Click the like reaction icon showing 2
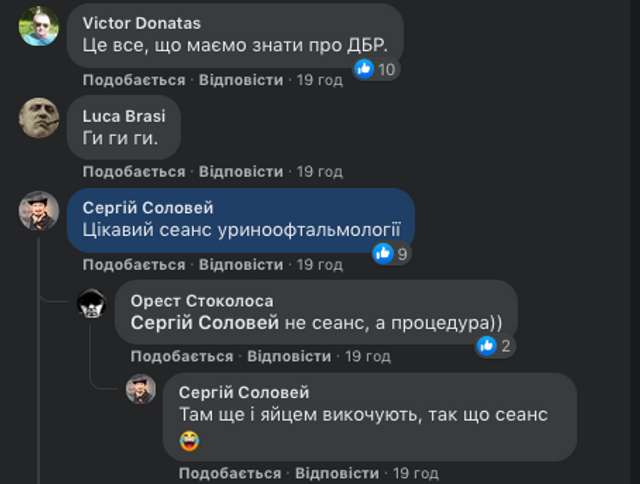This screenshot has width=640, height=484. click(486, 346)
